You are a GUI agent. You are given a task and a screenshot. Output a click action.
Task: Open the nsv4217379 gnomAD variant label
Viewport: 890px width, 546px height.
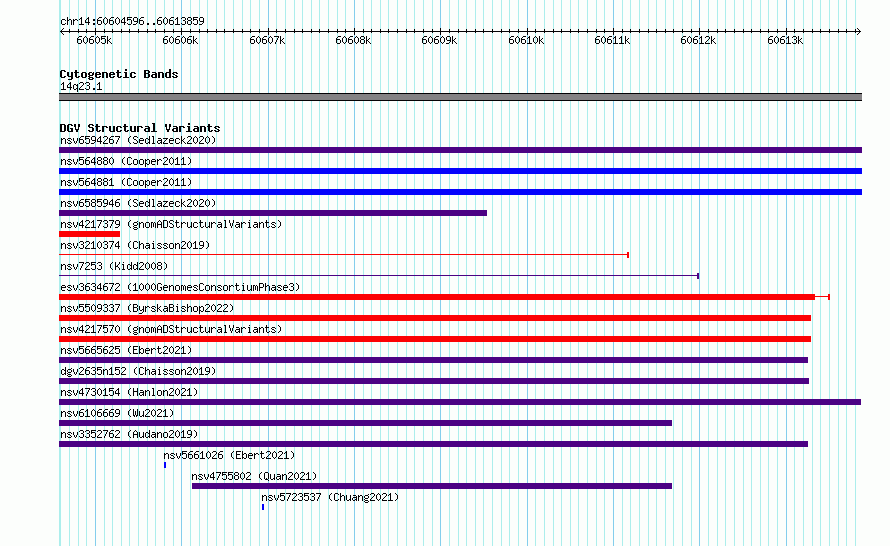click(x=171, y=224)
